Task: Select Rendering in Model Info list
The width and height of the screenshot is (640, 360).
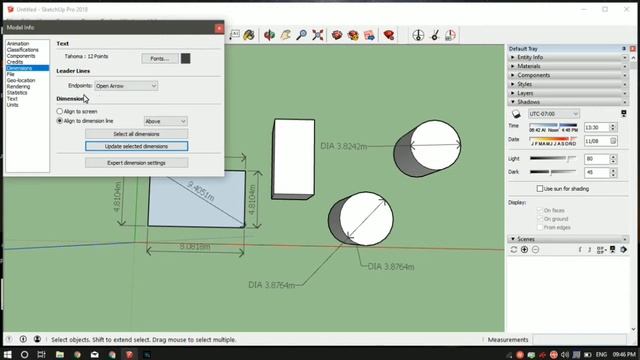Action: coord(18,87)
